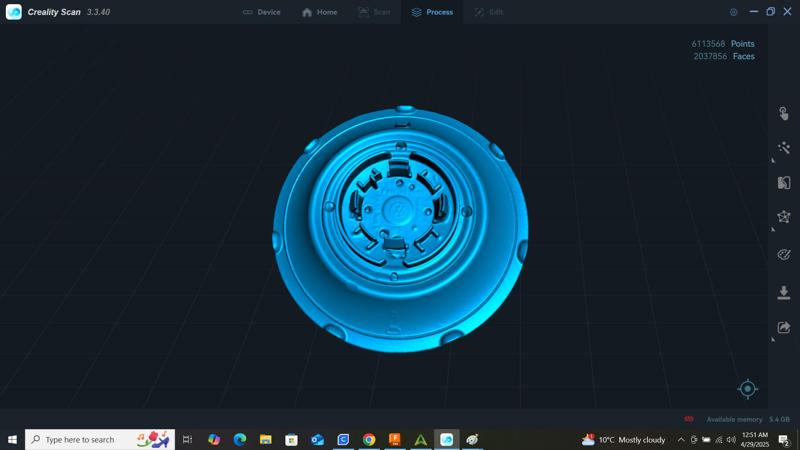Launch Copilot from the taskbar
800x450 pixels.
[x=214, y=439]
